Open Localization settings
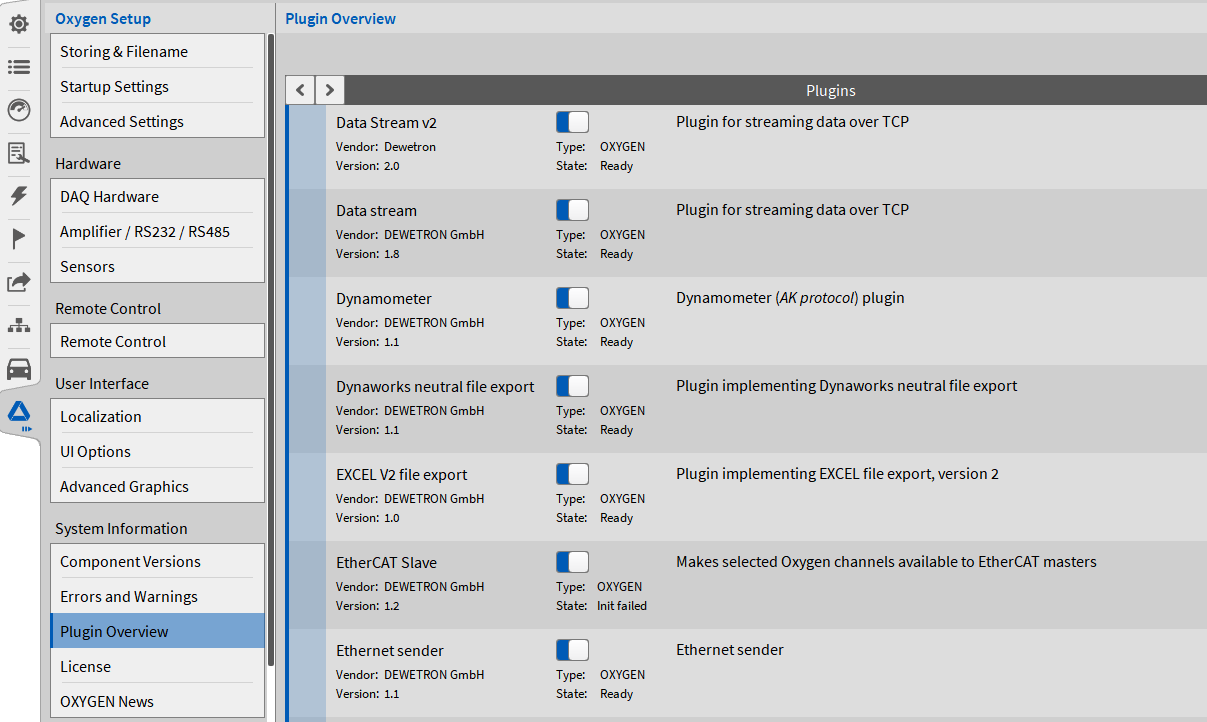The height and width of the screenshot is (722, 1207). pos(157,416)
